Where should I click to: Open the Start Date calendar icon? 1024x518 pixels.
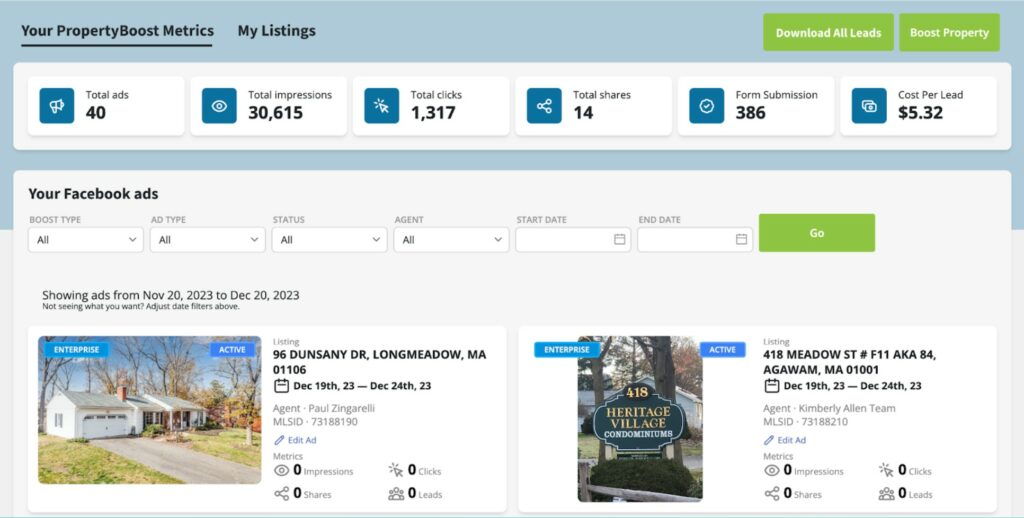point(619,240)
